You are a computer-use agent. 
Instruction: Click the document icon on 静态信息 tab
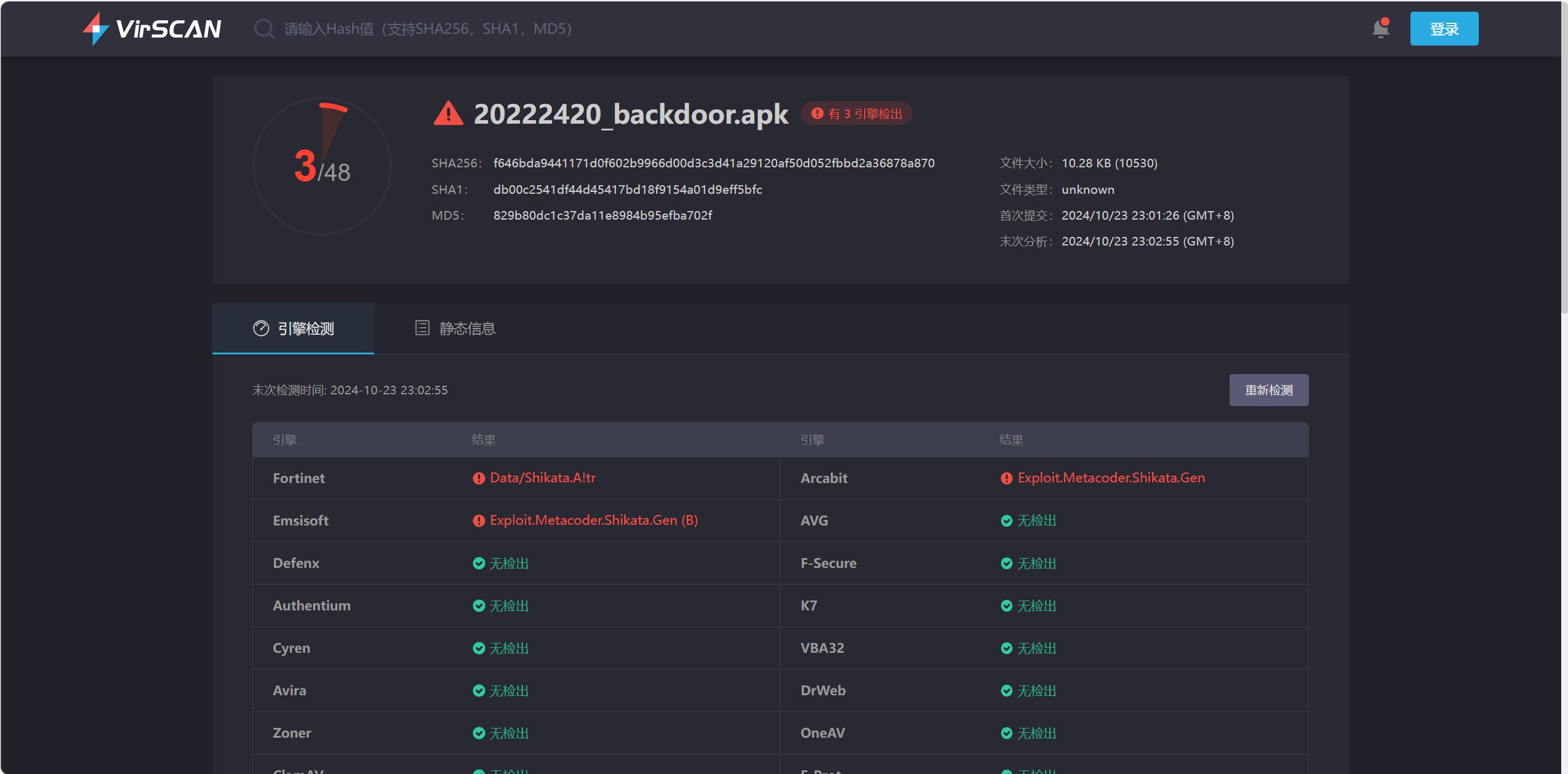tap(422, 328)
